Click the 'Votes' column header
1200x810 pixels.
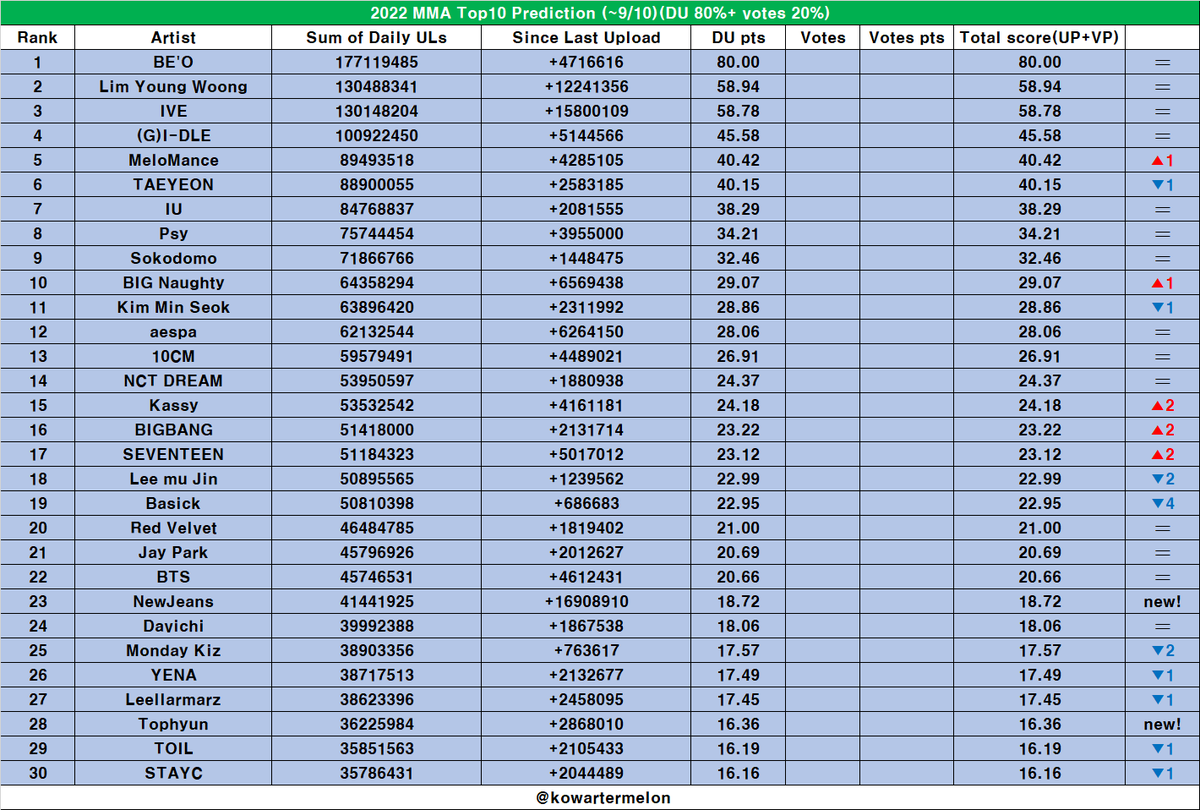[823, 38]
